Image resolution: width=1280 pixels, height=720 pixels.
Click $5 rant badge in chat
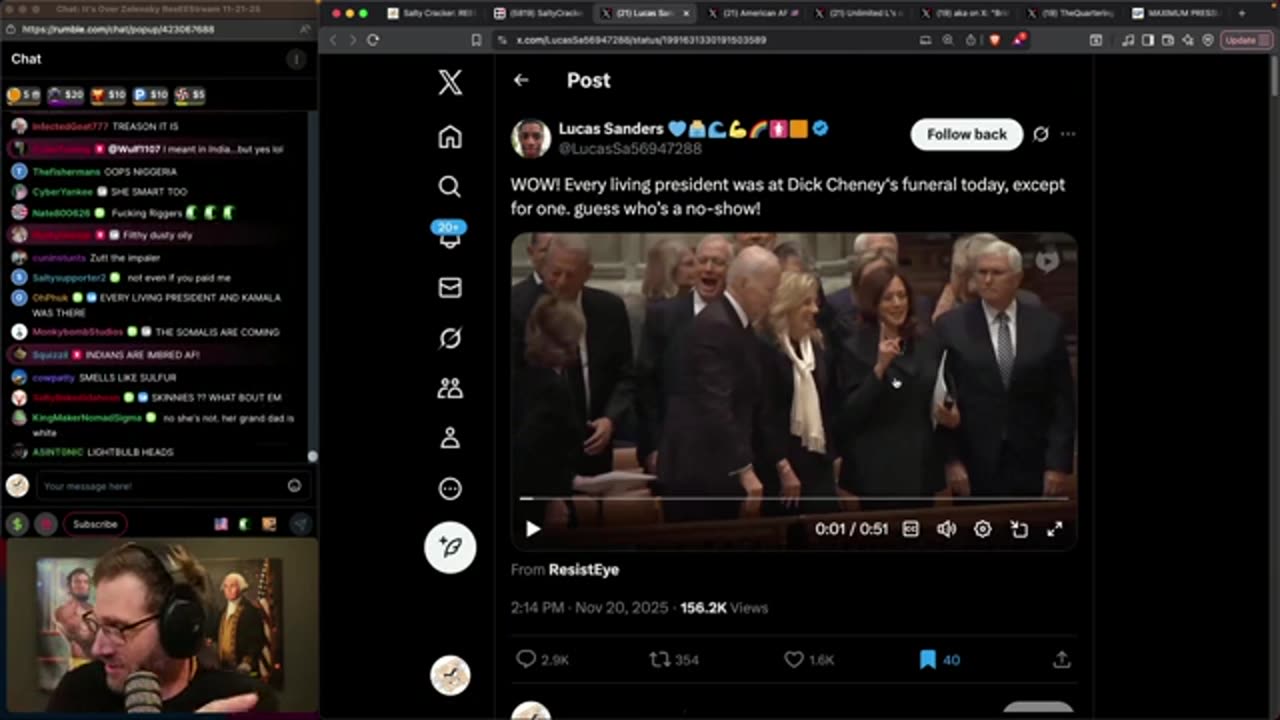[190, 95]
